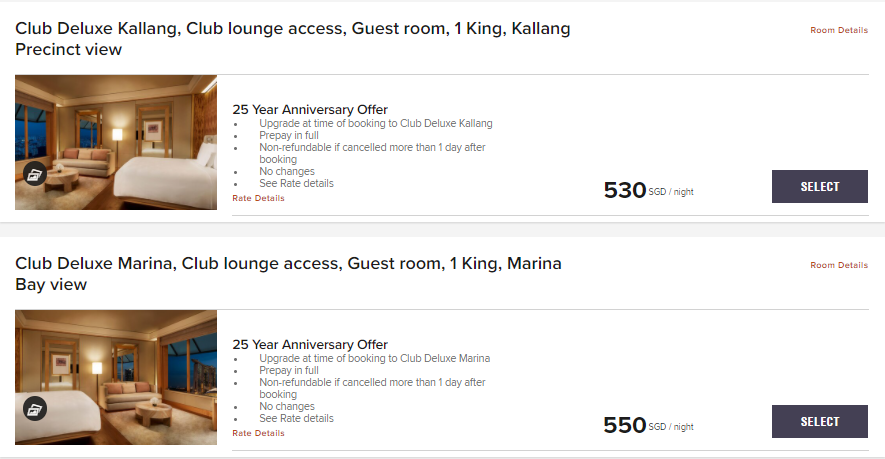Select the 530 SGD Club Deluxe Kallang room
Screen dimensions: 885x459
pos(820,186)
